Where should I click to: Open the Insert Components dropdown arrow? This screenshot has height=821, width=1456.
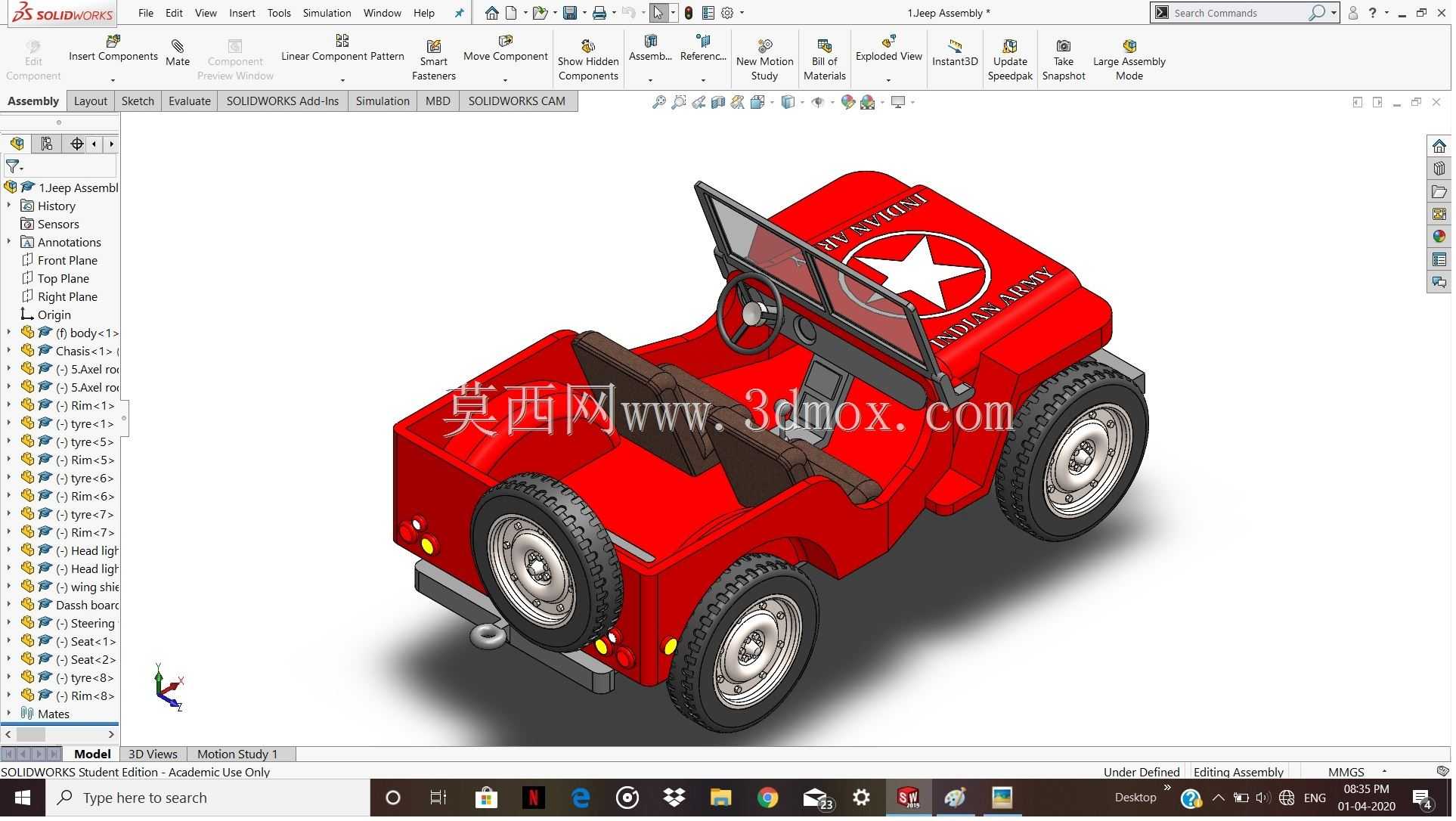coord(113,79)
